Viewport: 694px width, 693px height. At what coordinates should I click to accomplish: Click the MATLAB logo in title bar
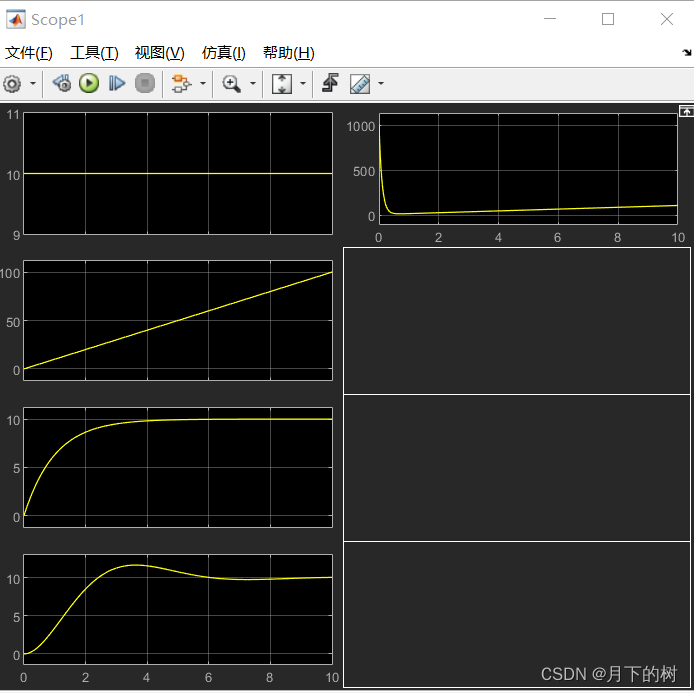15,19
